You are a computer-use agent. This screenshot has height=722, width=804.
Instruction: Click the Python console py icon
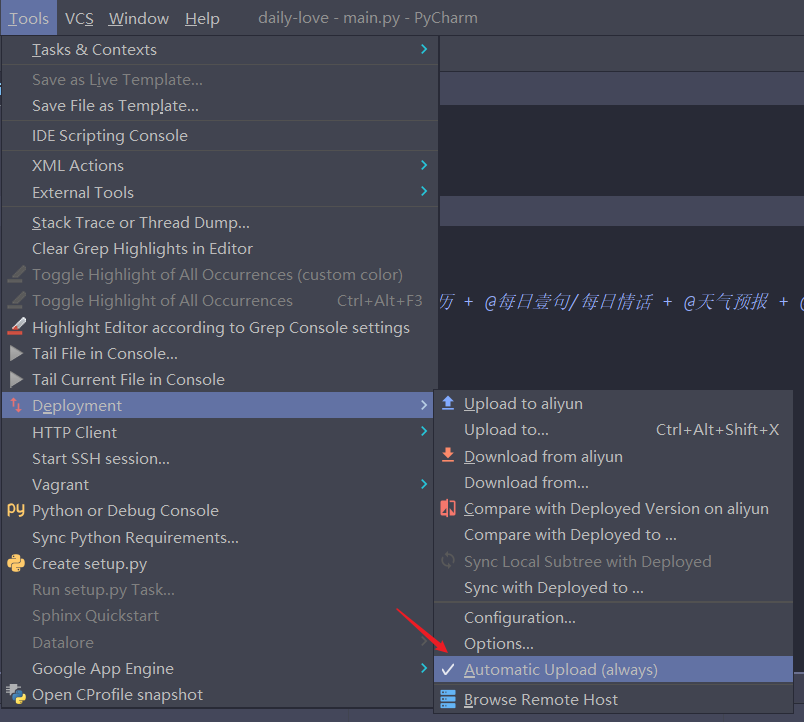(16, 510)
